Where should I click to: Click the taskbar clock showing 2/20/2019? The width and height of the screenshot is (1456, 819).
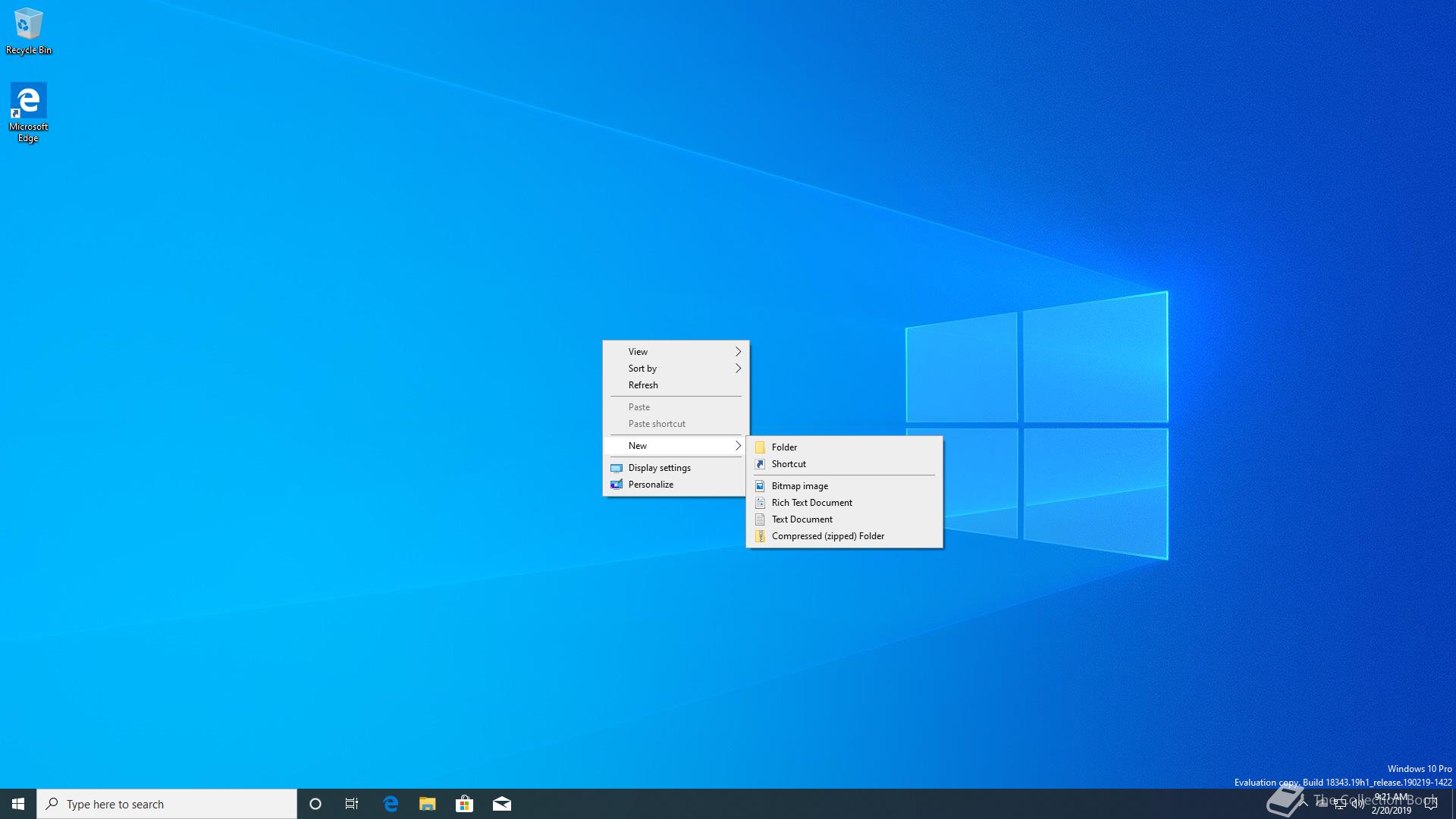point(1392,804)
